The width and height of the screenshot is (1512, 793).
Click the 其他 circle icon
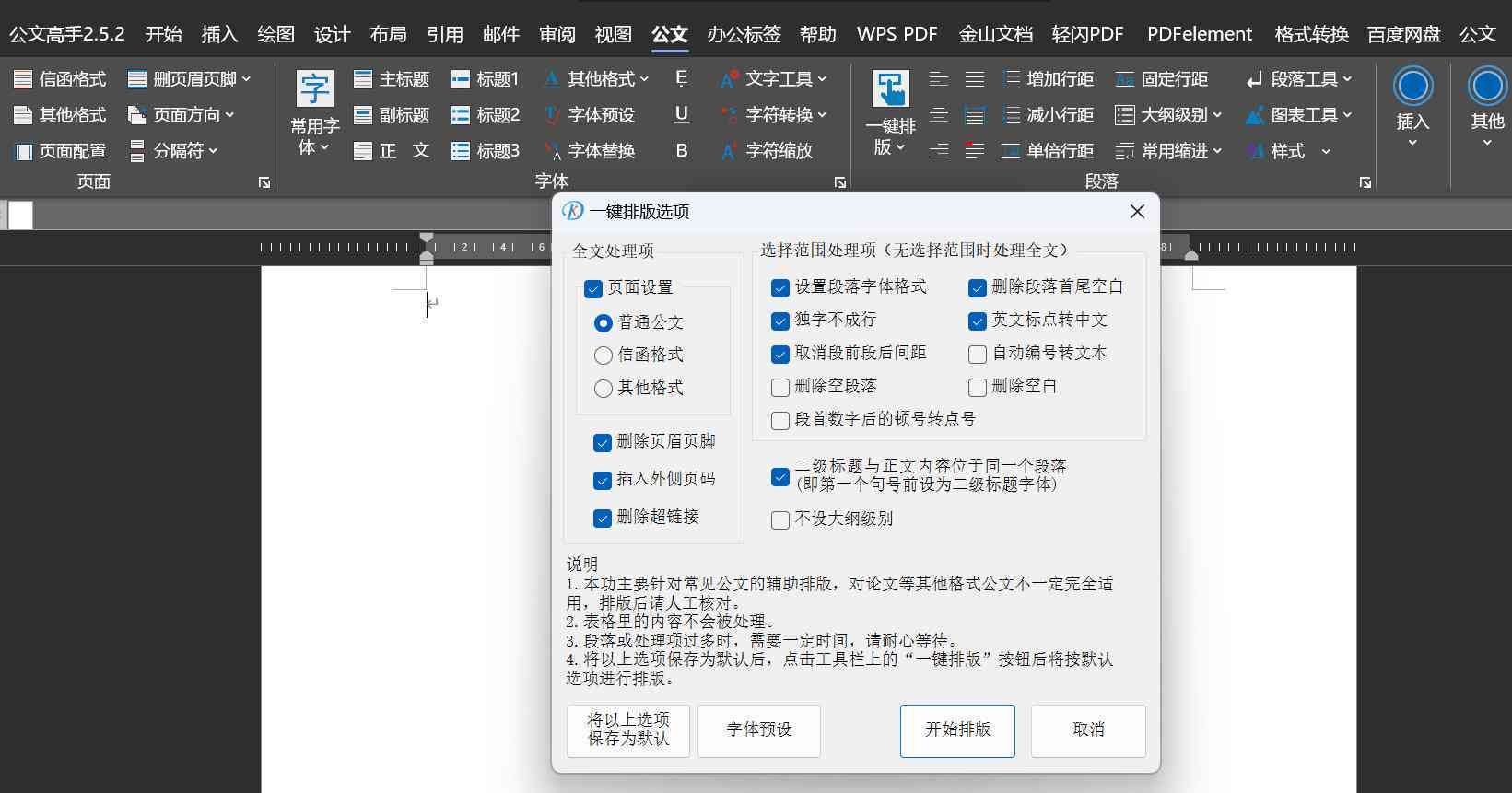[1487, 87]
